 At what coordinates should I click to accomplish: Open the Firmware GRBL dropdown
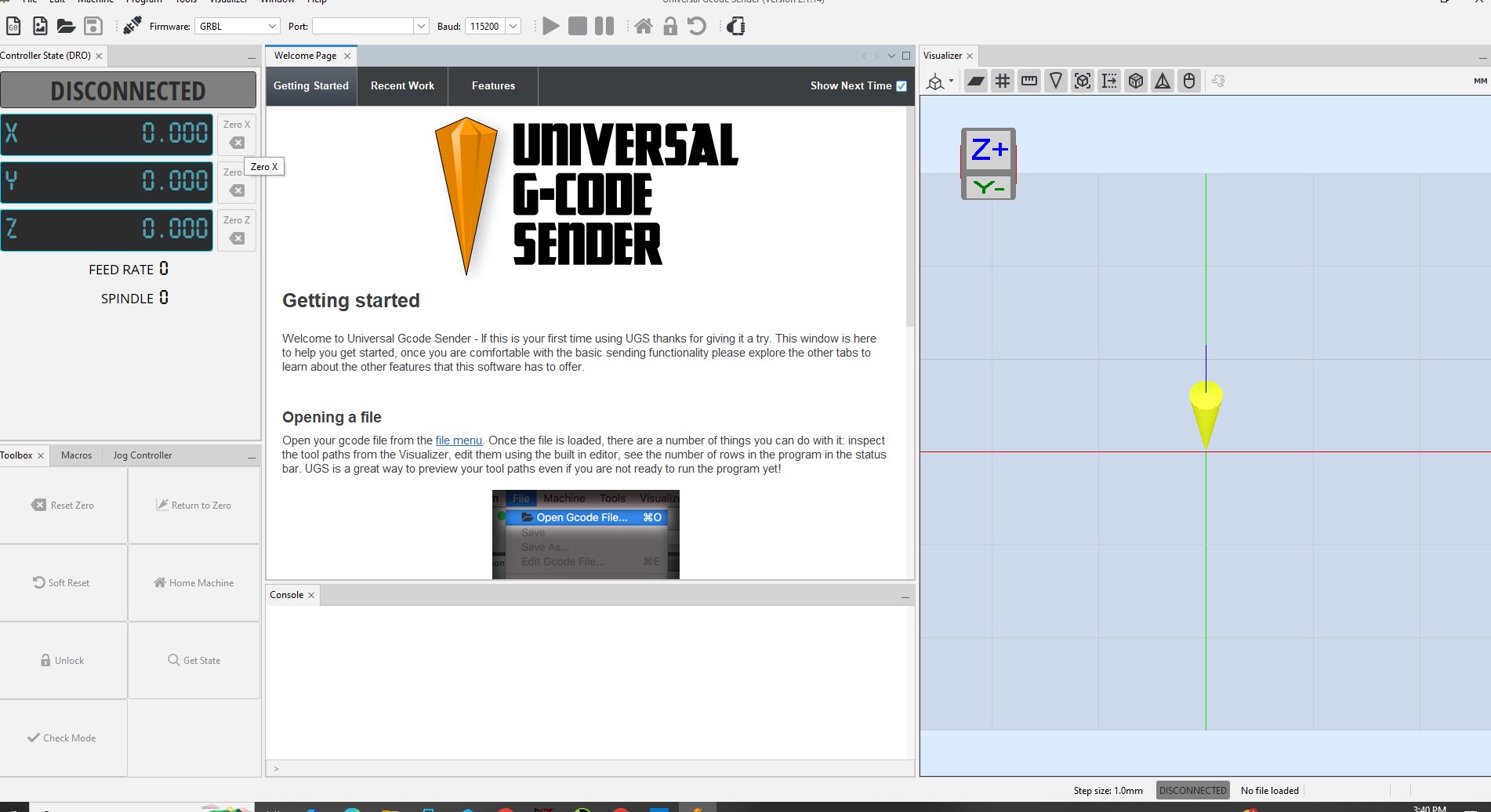(x=238, y=26)
